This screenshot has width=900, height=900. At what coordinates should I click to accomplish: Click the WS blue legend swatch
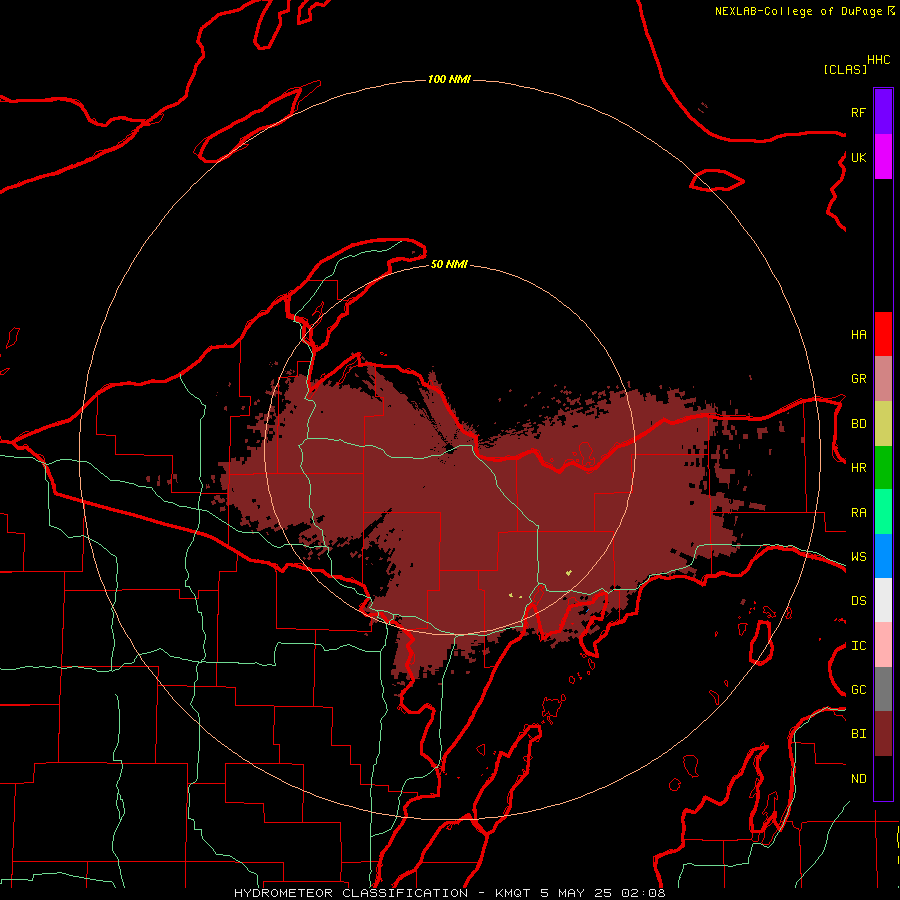883,556
